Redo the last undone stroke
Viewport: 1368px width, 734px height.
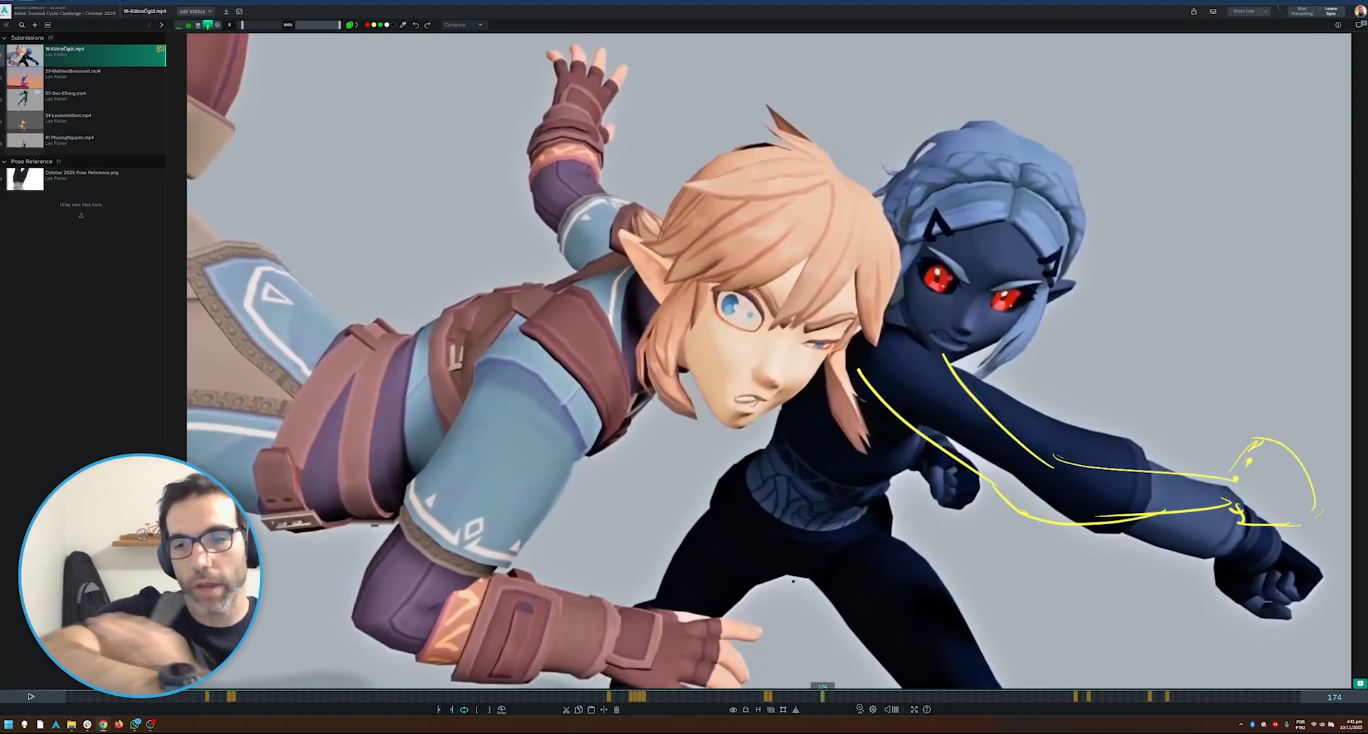428,25
